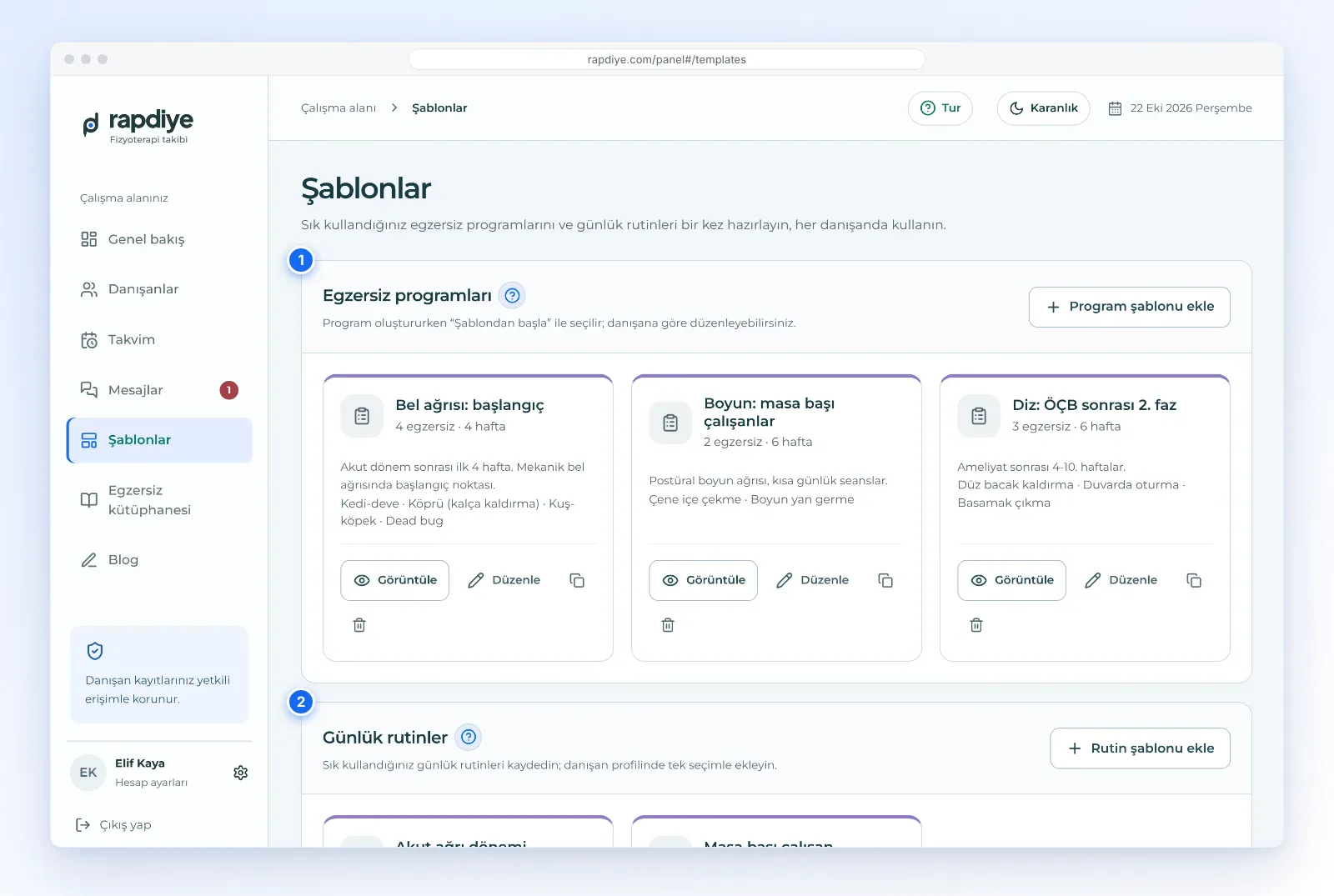The height and width of the screenshot is (896, 1334).
Task: Duplicate the Boyun: masa başı çalışanlar template
Action: (x=885, y=580)
